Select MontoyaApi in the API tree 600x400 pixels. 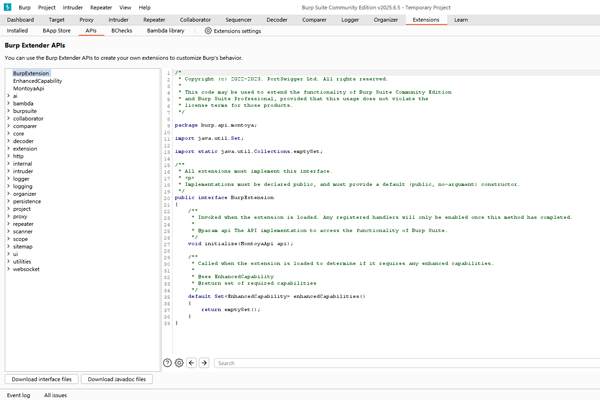pyautogui.click(x=29, y=88)
